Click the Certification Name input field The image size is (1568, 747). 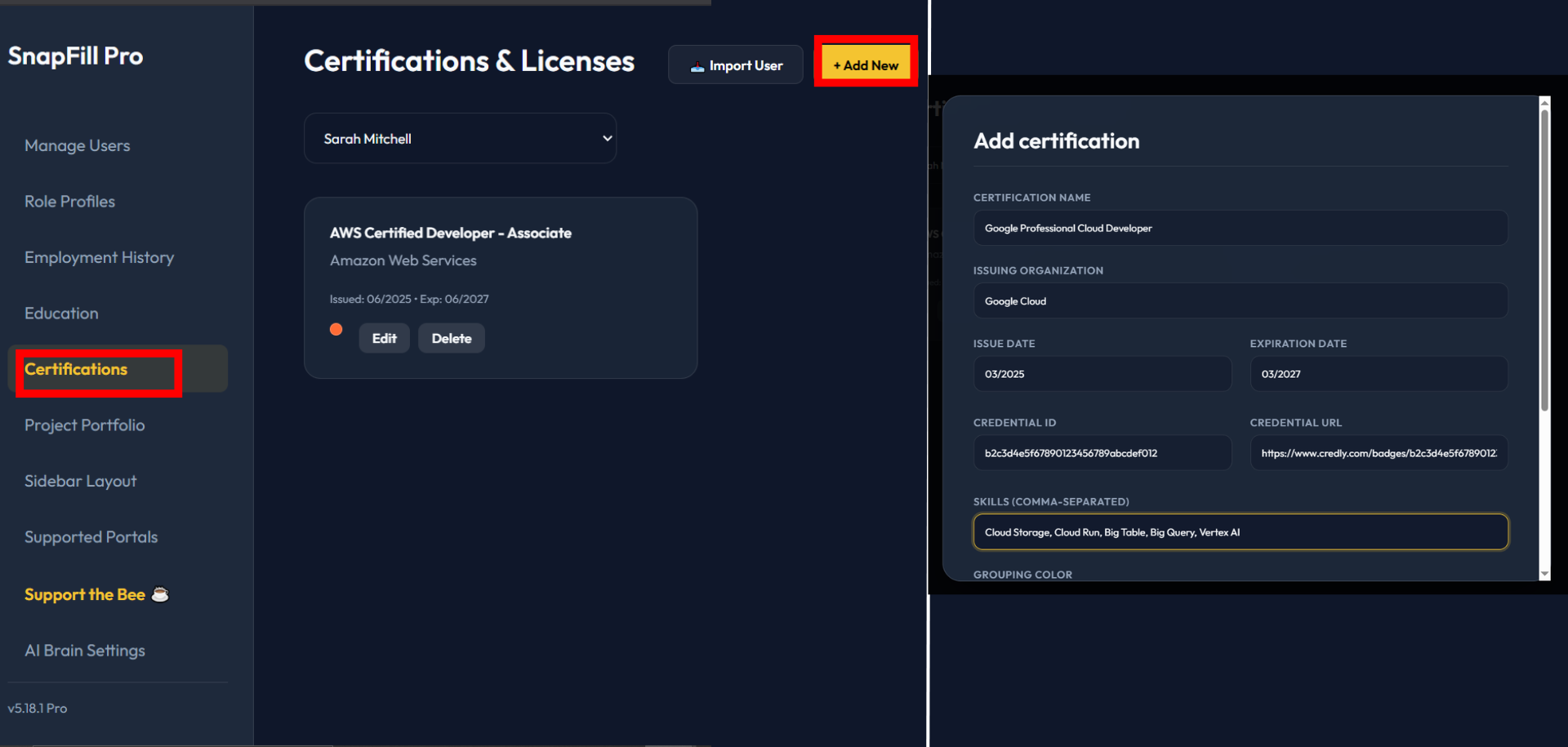[x=1240, y=228]
